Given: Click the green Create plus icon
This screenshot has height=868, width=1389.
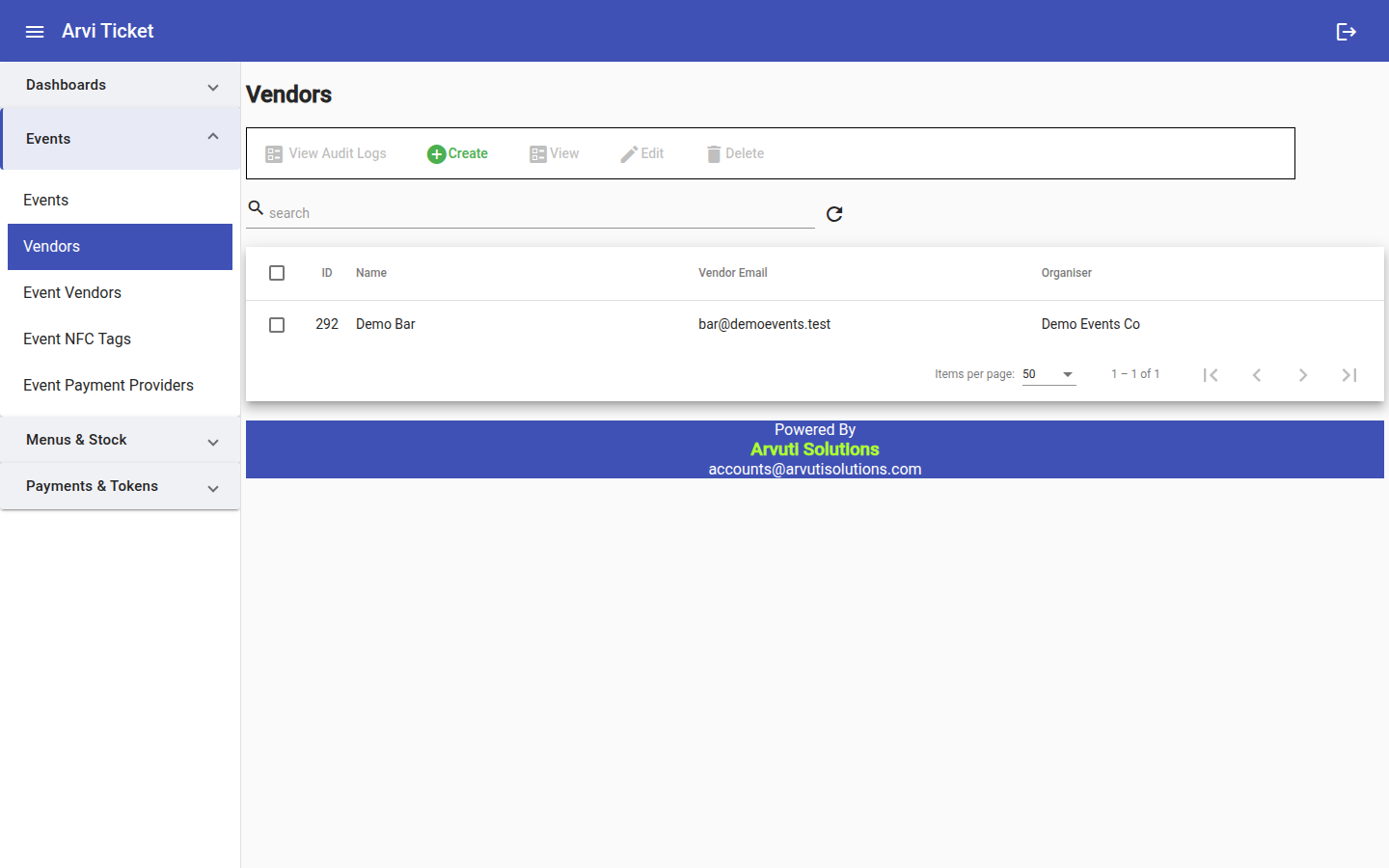Looking at the screenshot, I should click(x=436, y=154).
